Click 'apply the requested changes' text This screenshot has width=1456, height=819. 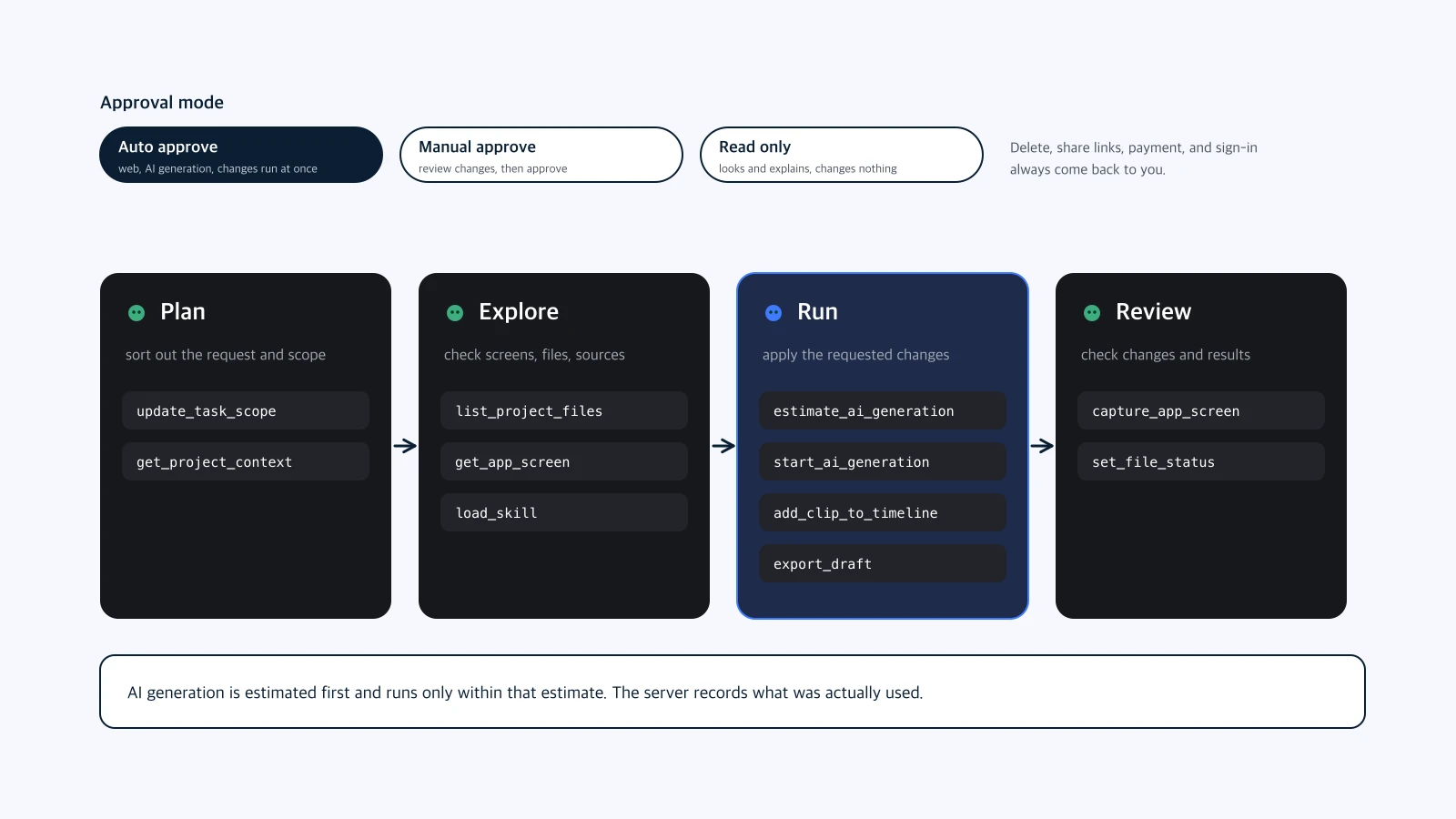[855, 355]
